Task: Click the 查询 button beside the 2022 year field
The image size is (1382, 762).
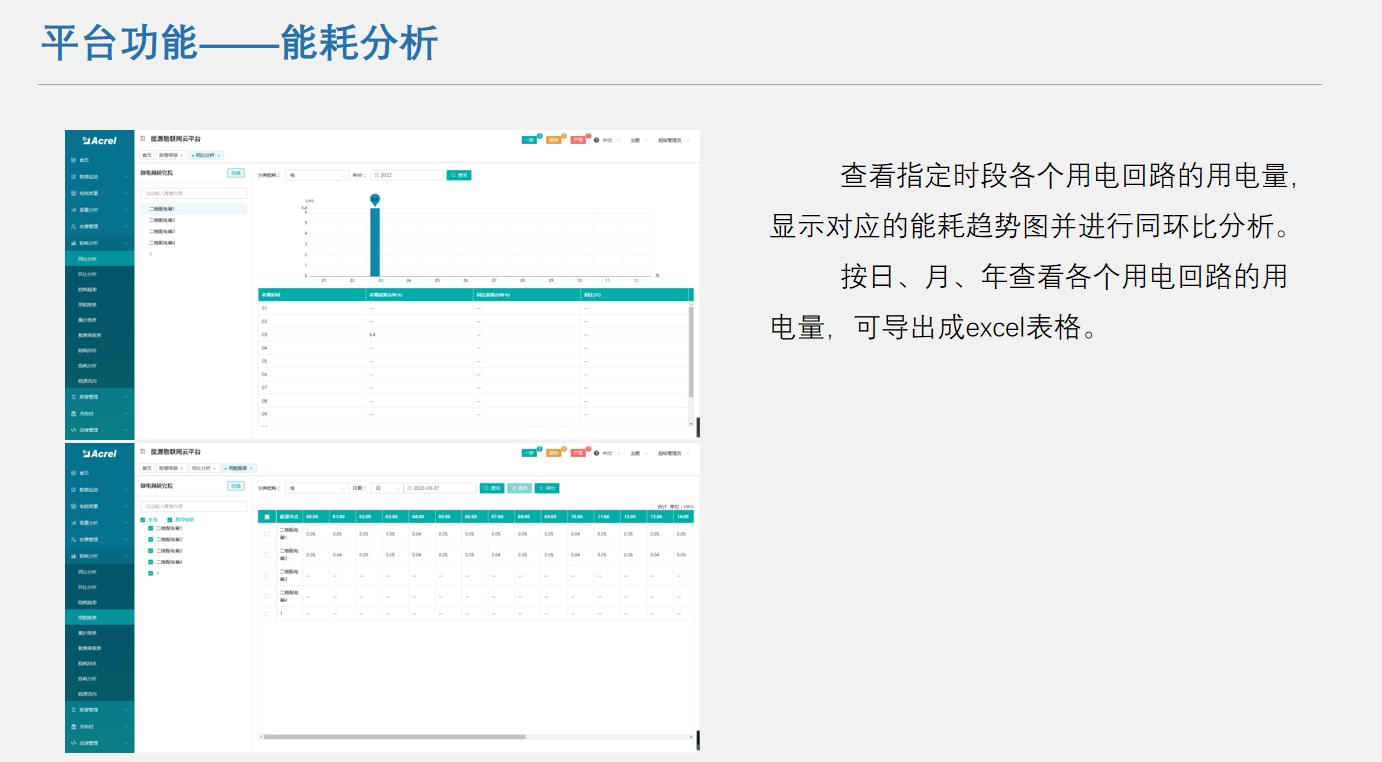Action: tap(459, 175)
